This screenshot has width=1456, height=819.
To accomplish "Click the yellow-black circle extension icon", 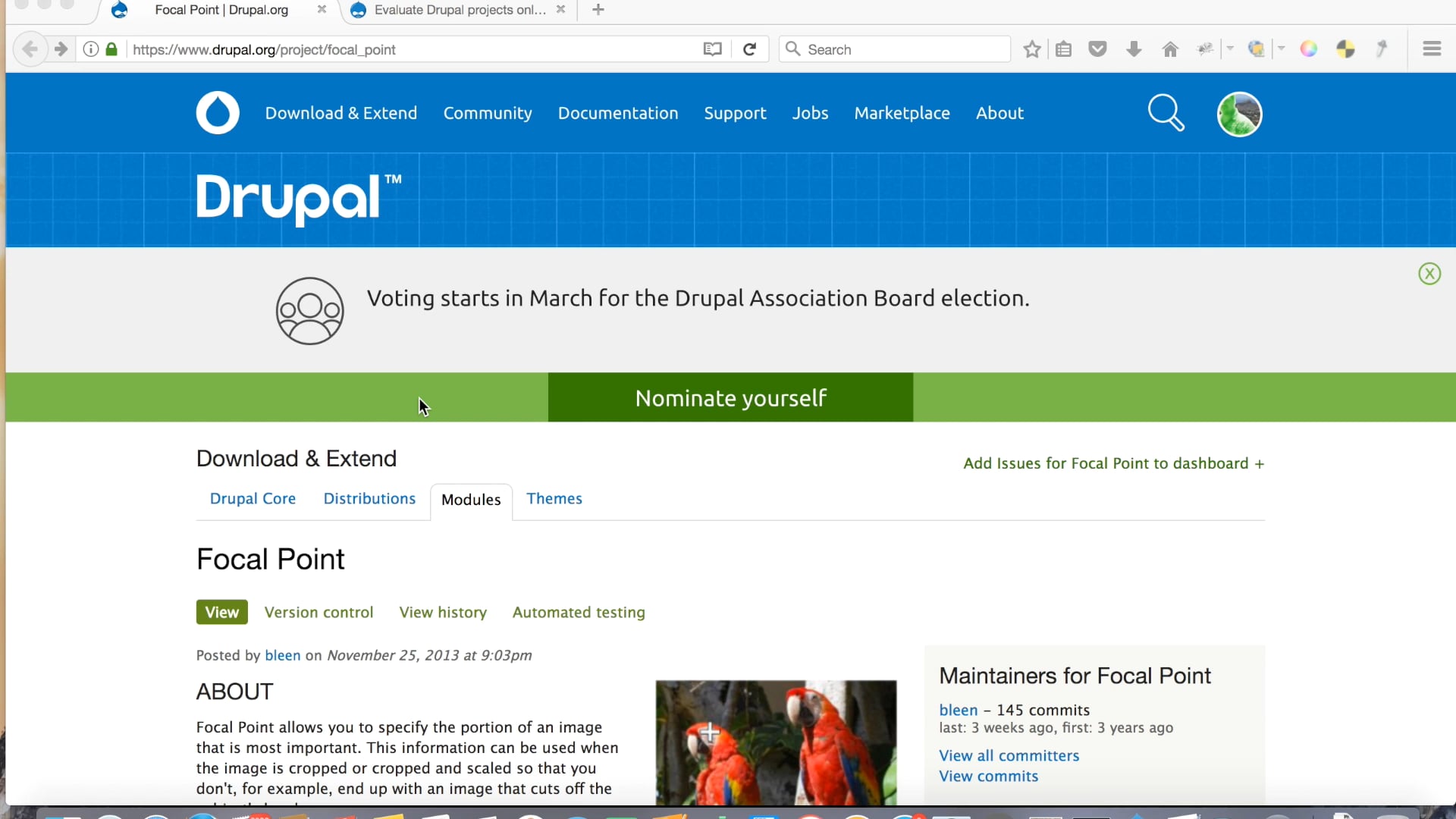I will (x=1345, y=49).
